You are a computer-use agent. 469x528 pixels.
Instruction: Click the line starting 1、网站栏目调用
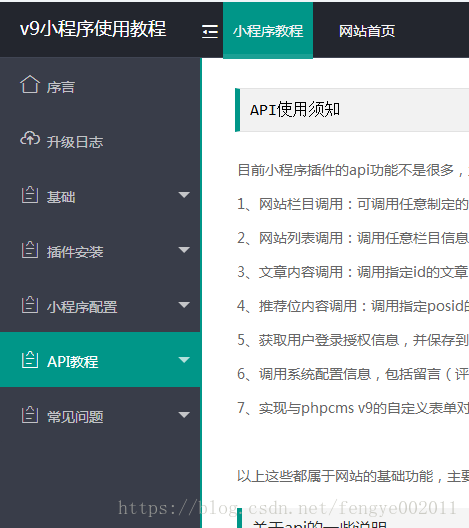(x=353, y=204)
